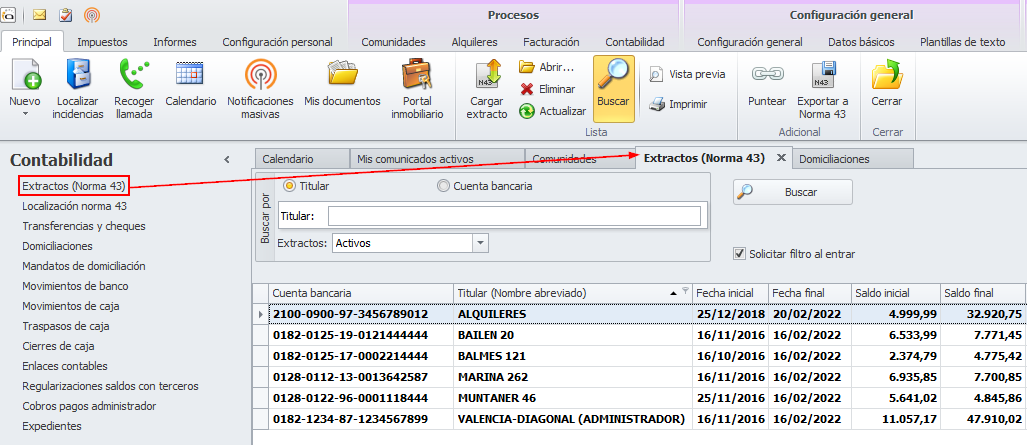Toggle the Buscar magnifier ribbon button
Image resolution: width=1027 pixels, height=445 pixels.
[x=614, y=88]
